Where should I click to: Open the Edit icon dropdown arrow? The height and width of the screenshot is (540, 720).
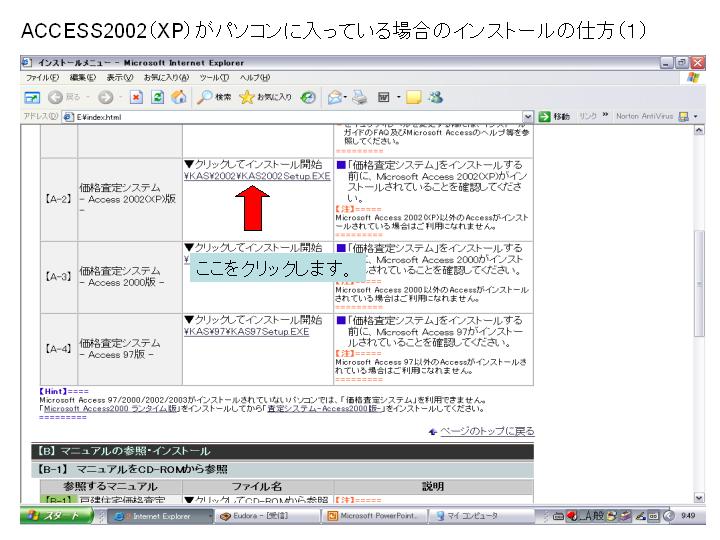399,97
